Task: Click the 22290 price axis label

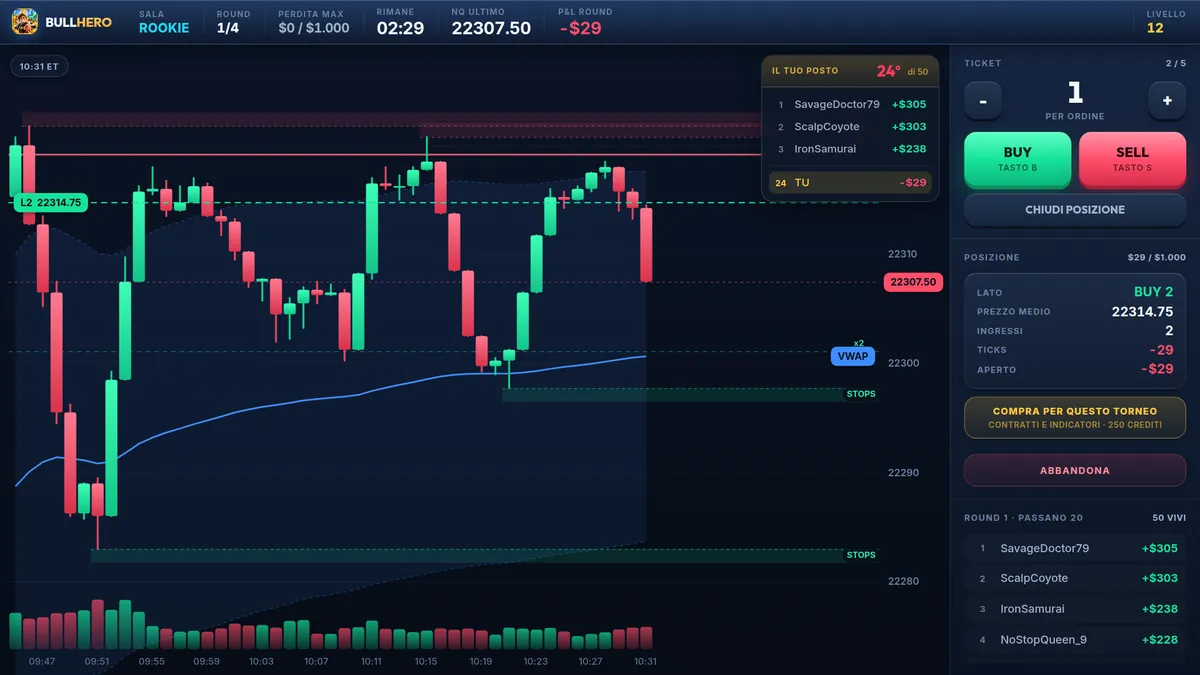Action: click(903, 472)
